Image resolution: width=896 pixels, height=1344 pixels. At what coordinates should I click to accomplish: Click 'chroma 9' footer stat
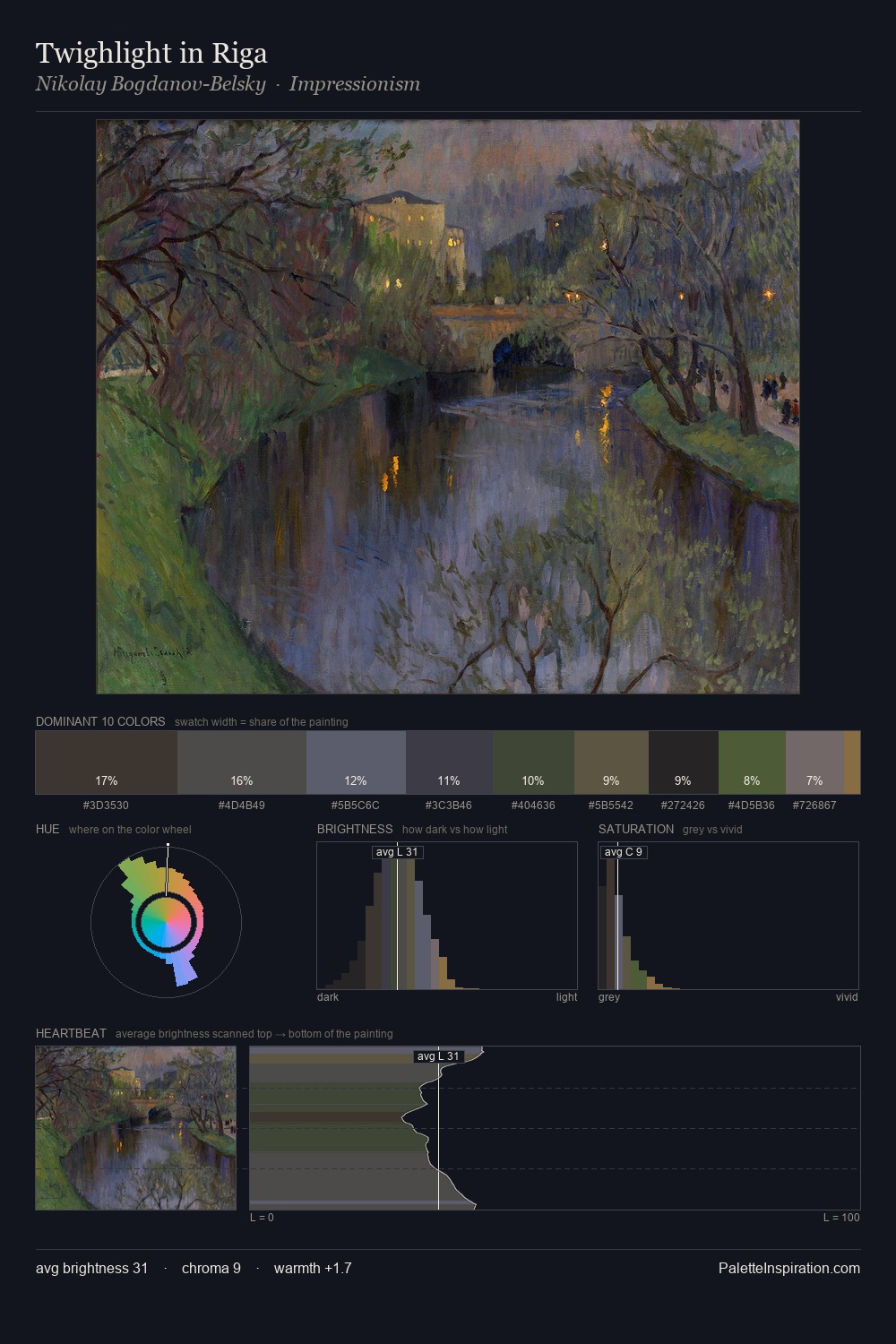(211, 1268)
